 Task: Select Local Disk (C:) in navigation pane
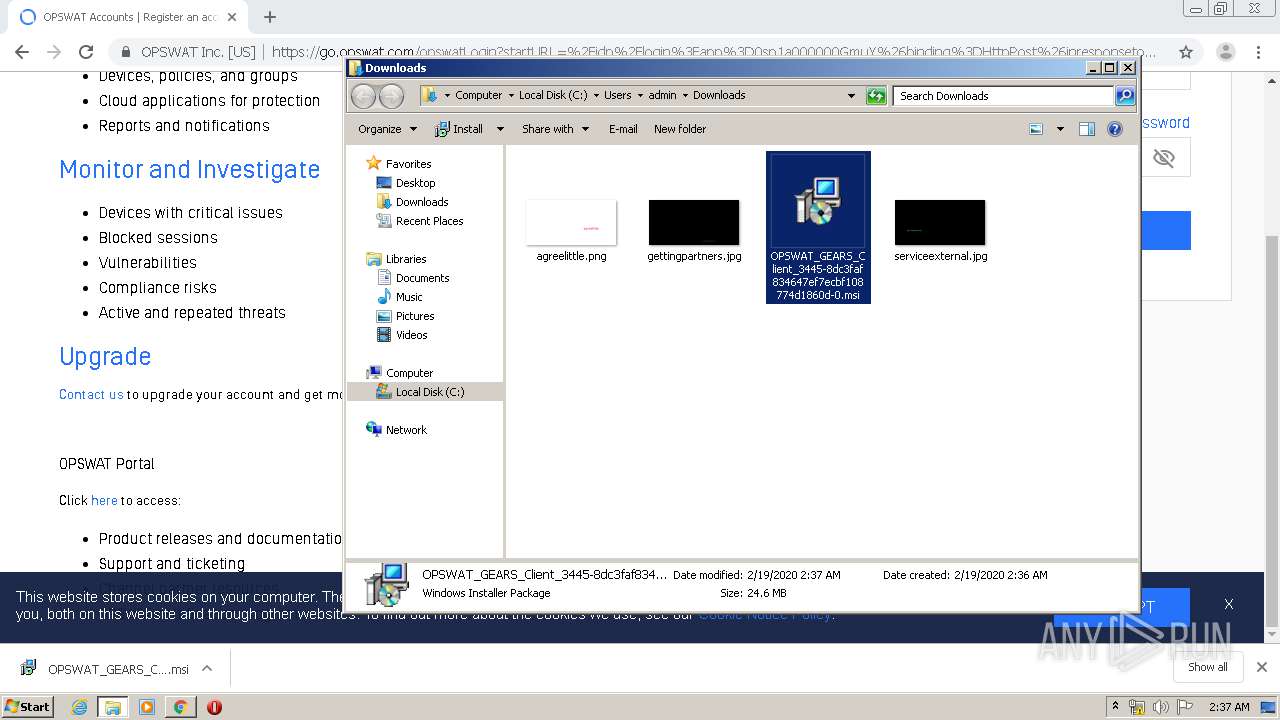pos(420,392)
